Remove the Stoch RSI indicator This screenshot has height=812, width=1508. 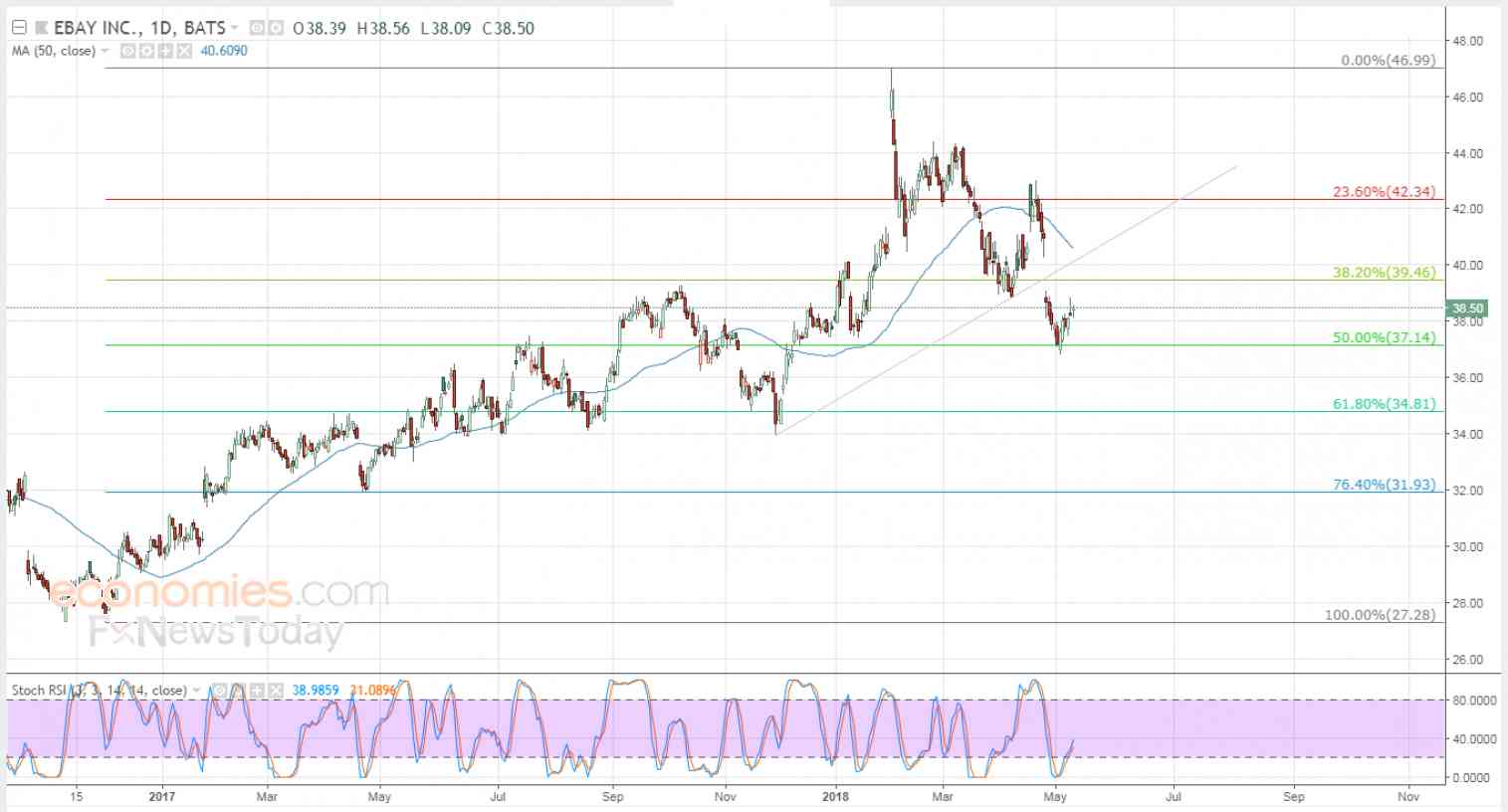click(274, 690)
